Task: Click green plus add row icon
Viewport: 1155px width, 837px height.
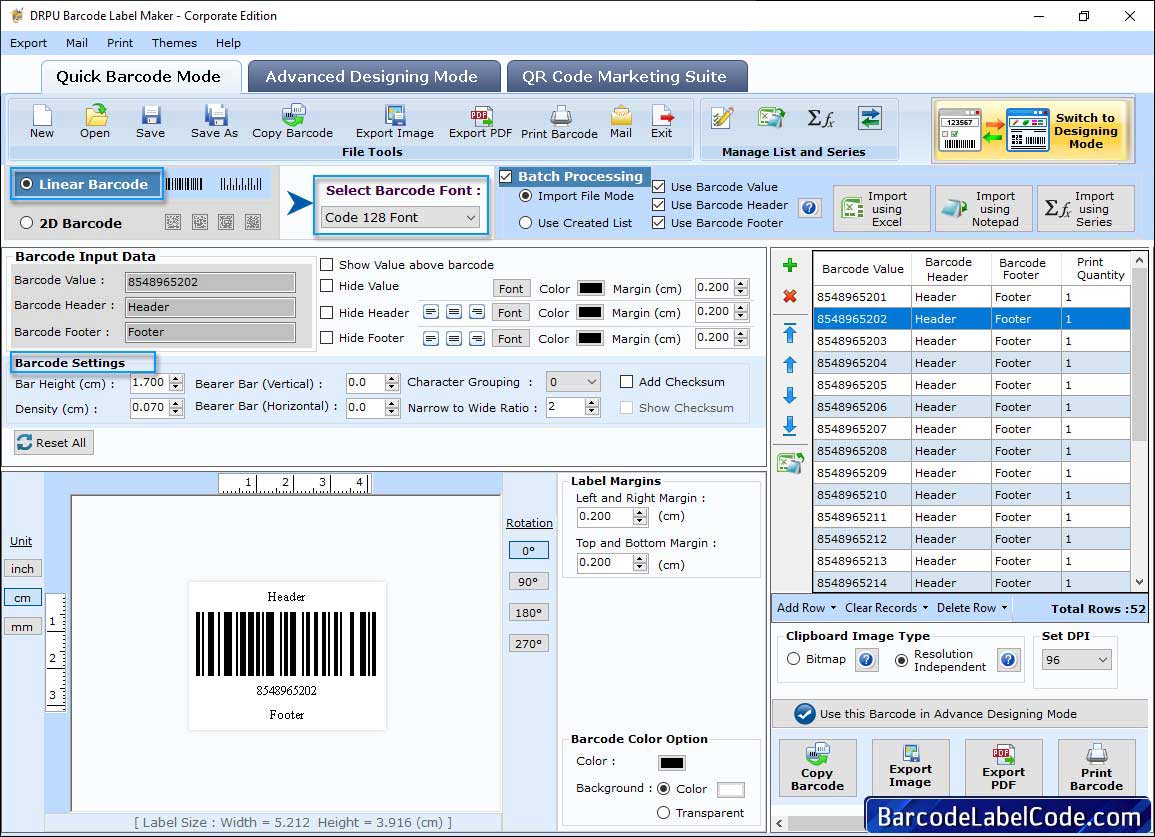Action: coord(790,265)
